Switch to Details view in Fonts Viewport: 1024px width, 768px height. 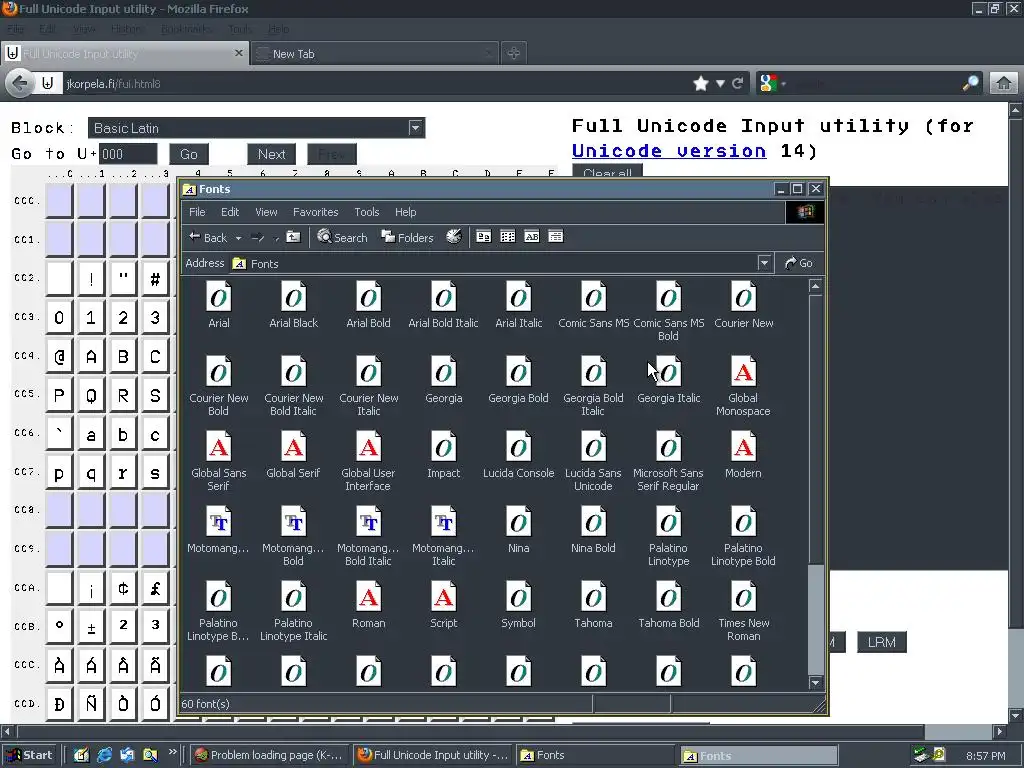coord(556,237)
